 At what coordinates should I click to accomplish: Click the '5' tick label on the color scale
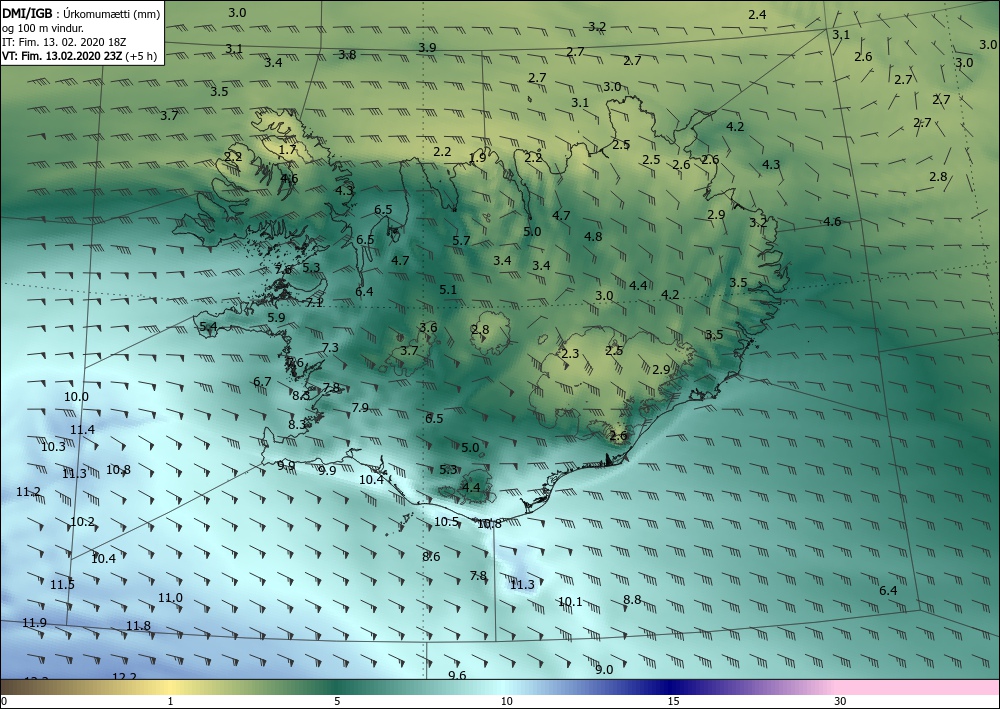click(337, 701)
